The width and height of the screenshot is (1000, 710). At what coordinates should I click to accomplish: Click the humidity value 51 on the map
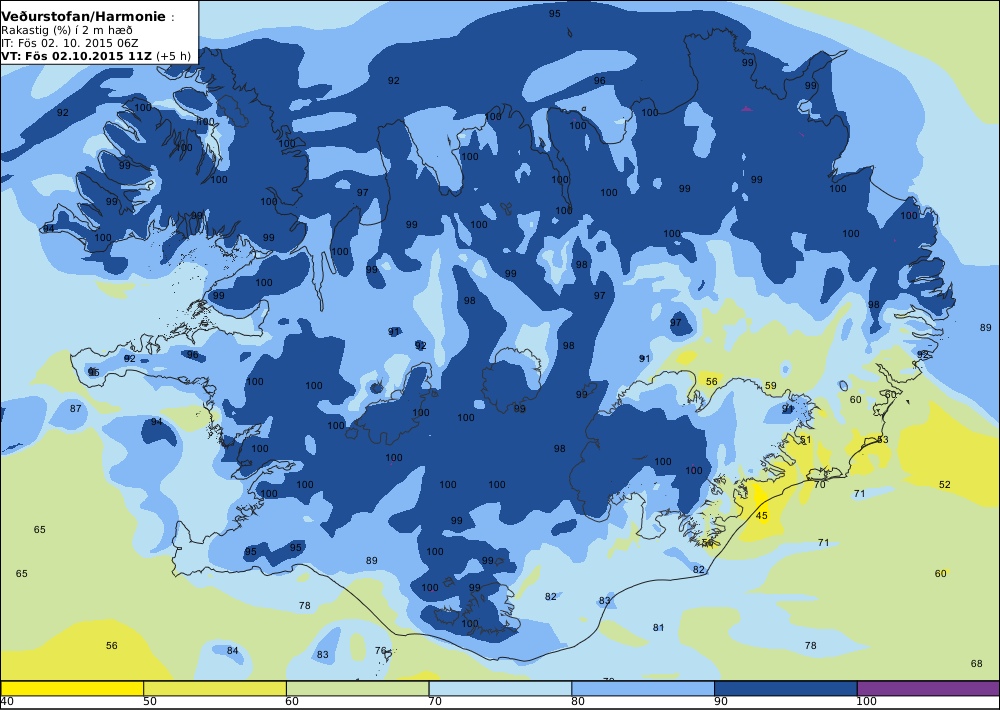[805, 440]
